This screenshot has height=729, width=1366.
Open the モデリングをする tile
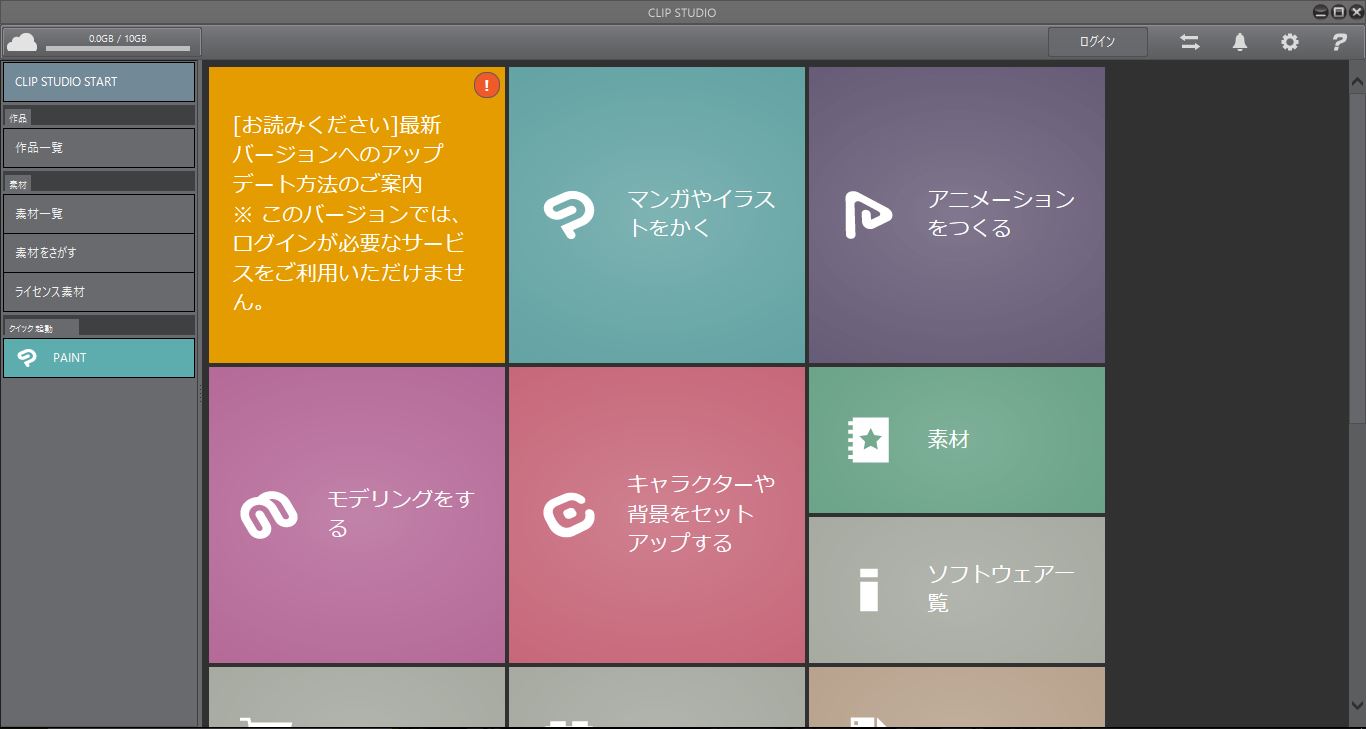coord(357,515)
